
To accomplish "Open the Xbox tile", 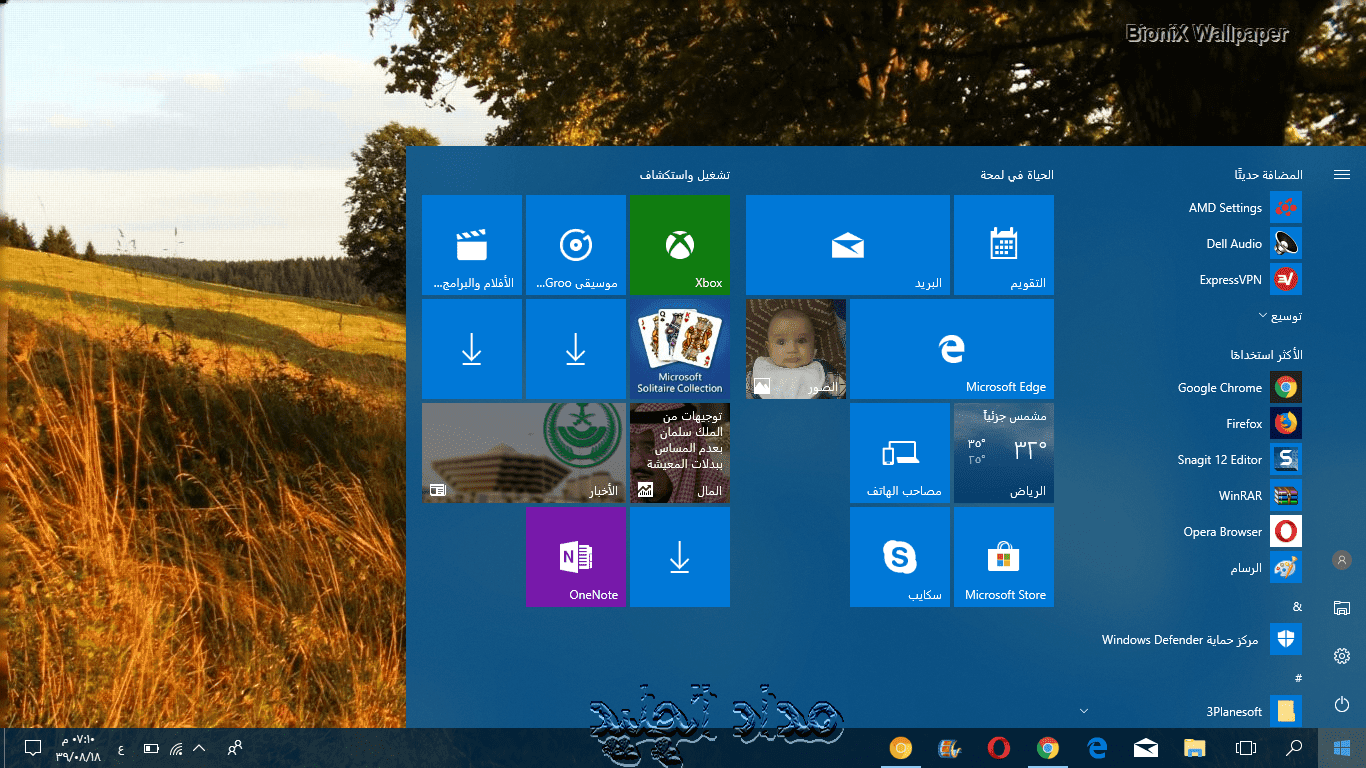I will (680, 245).
